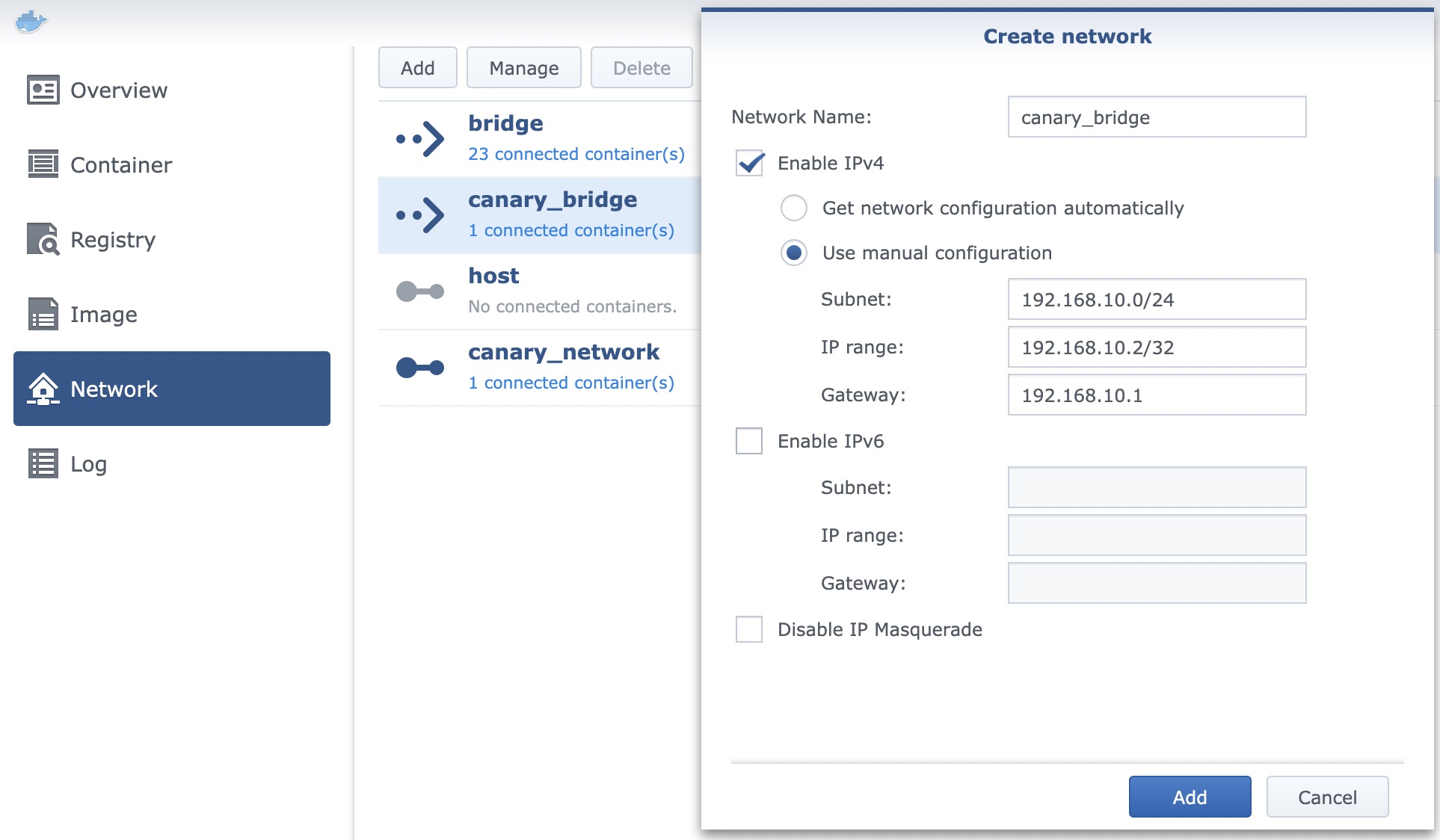This screenshot has width=1440, height=840.
Task: Switch to the Network tab
Action: tap(172, 389)
